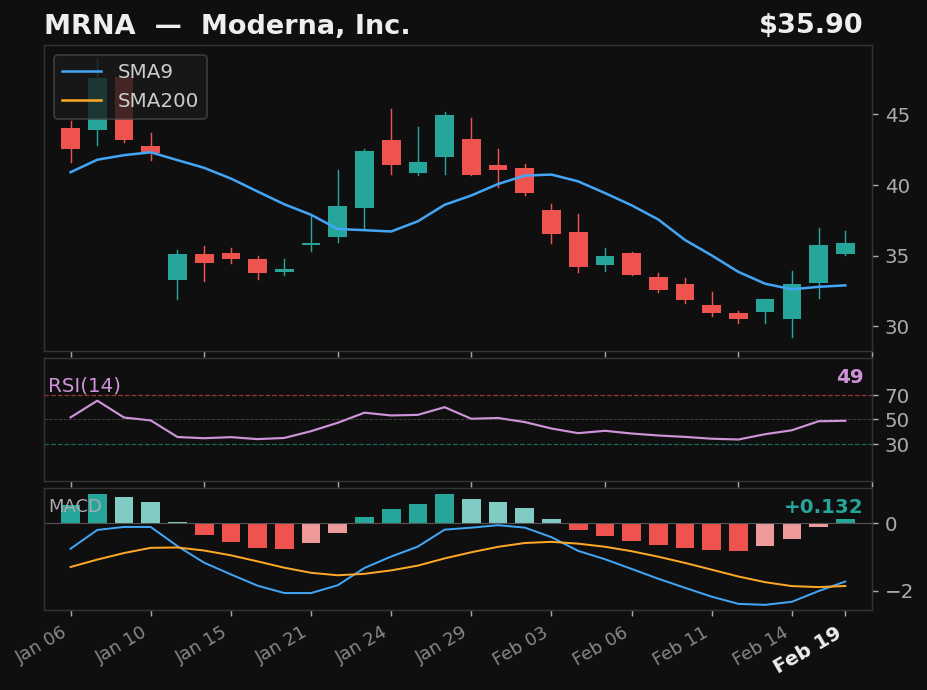Screen dimensions: 927x690
Task: Click the Jan 21 date label
Action: click(280, 645)
